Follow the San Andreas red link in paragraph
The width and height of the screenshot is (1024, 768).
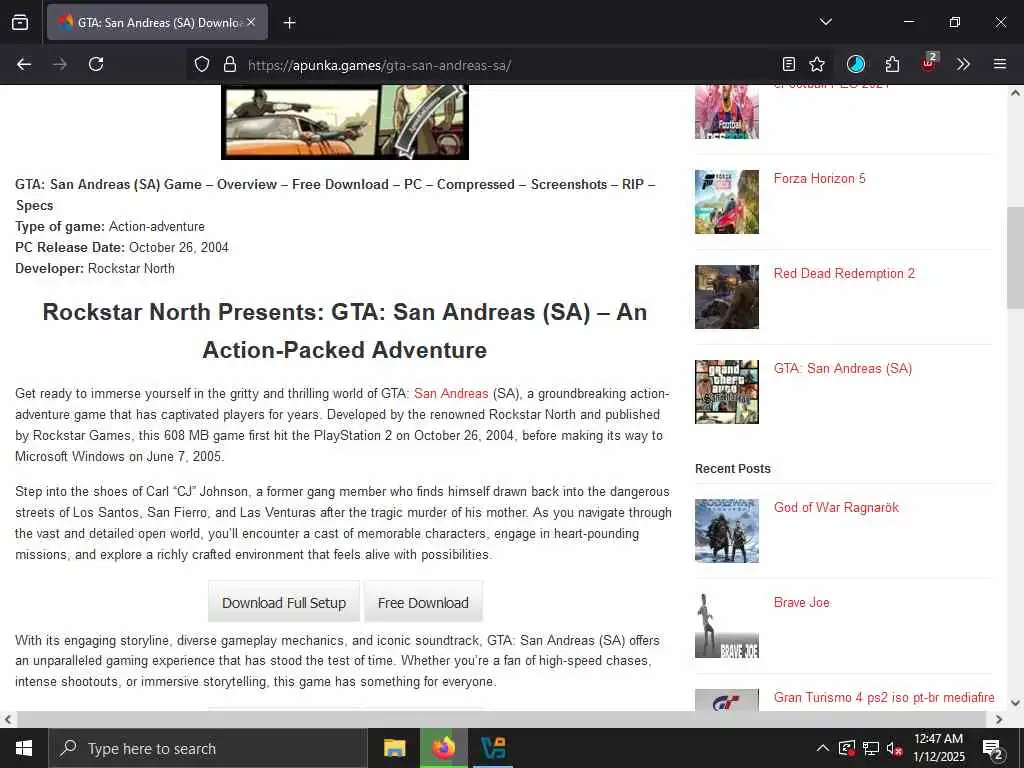(451, 393)
